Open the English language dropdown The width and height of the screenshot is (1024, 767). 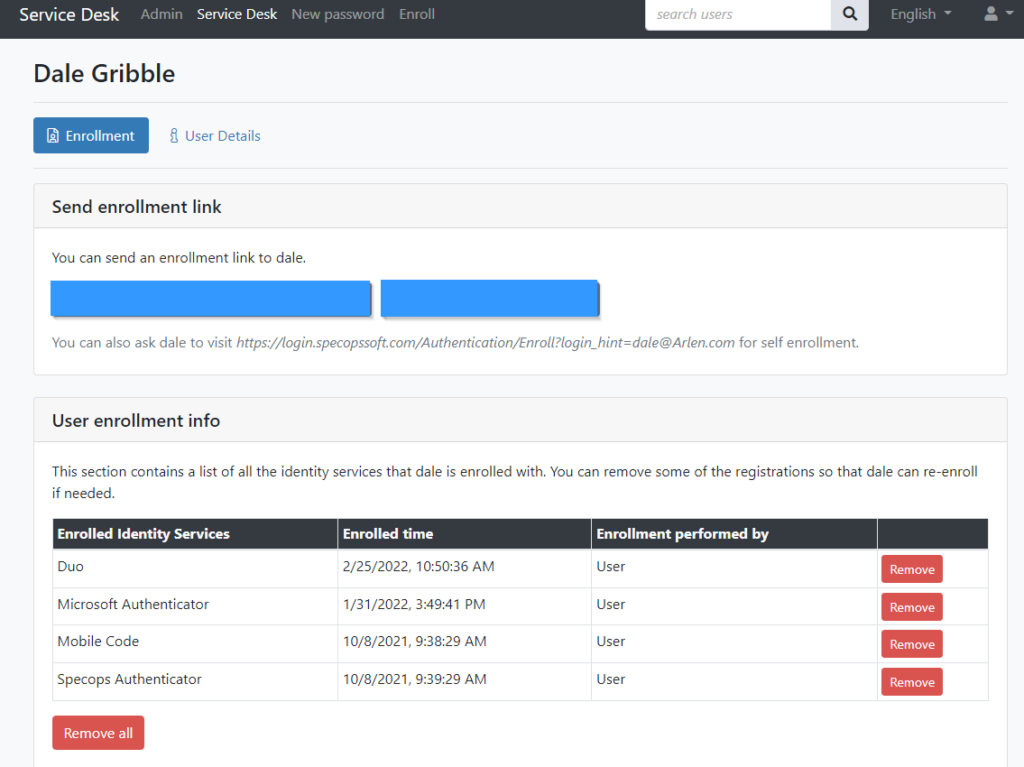920,14
